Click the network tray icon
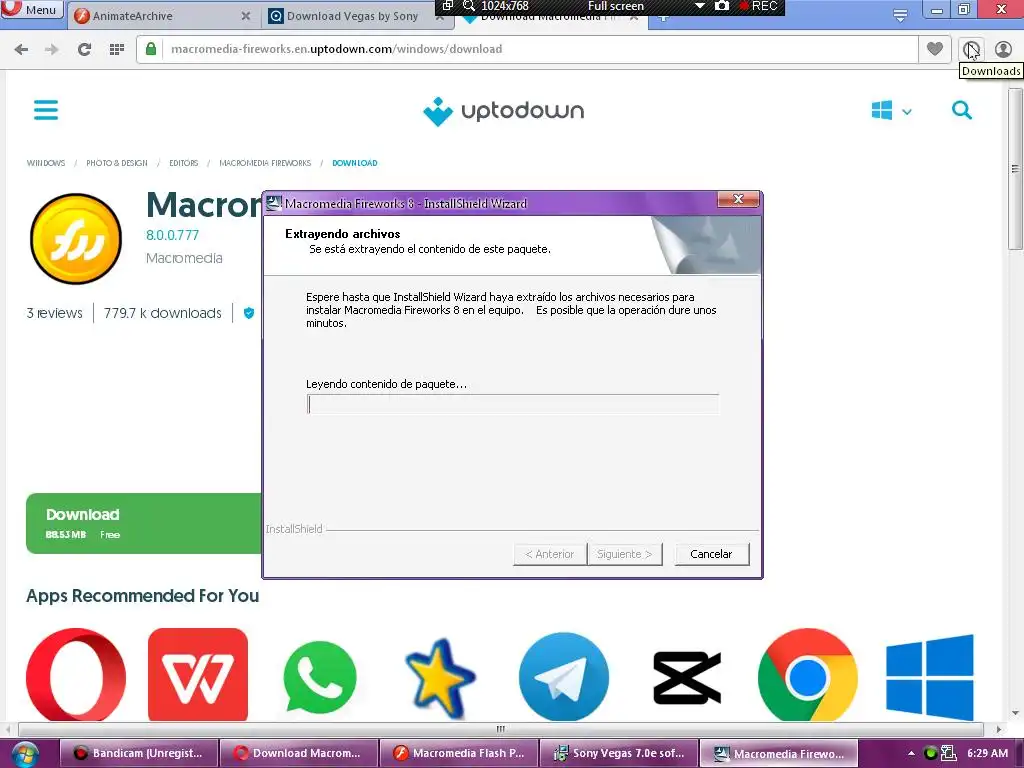 [x=949, y=754]
